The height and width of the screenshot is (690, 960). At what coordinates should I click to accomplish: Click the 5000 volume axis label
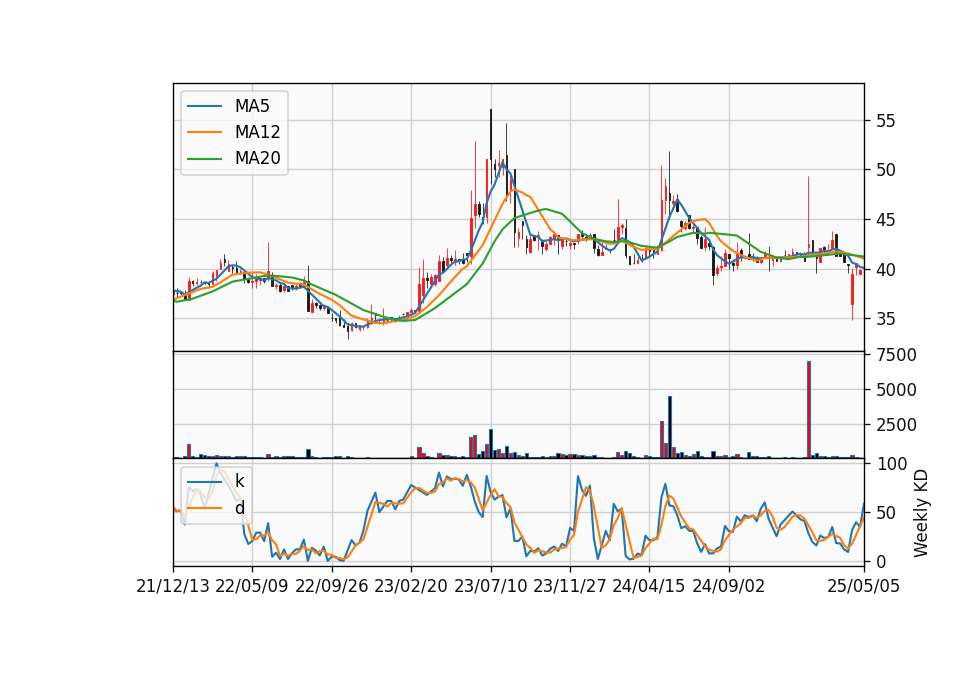point(896,390)
